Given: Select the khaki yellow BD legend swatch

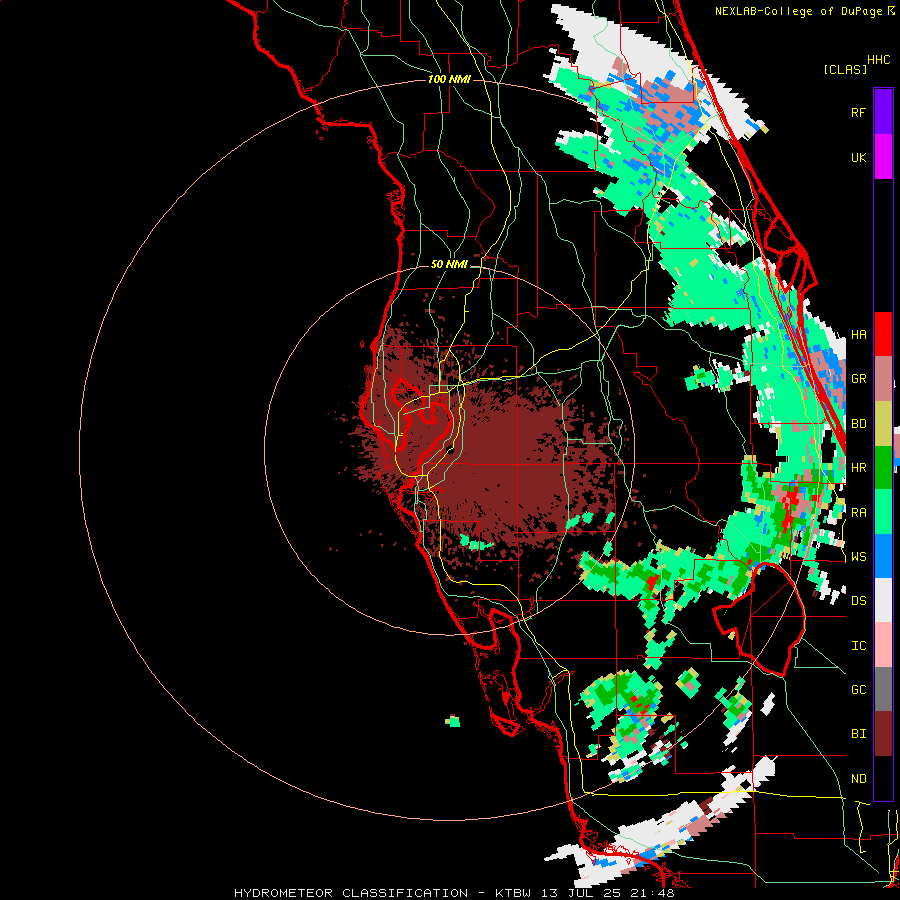Looking at the screenshot, I should coord(883,424).
